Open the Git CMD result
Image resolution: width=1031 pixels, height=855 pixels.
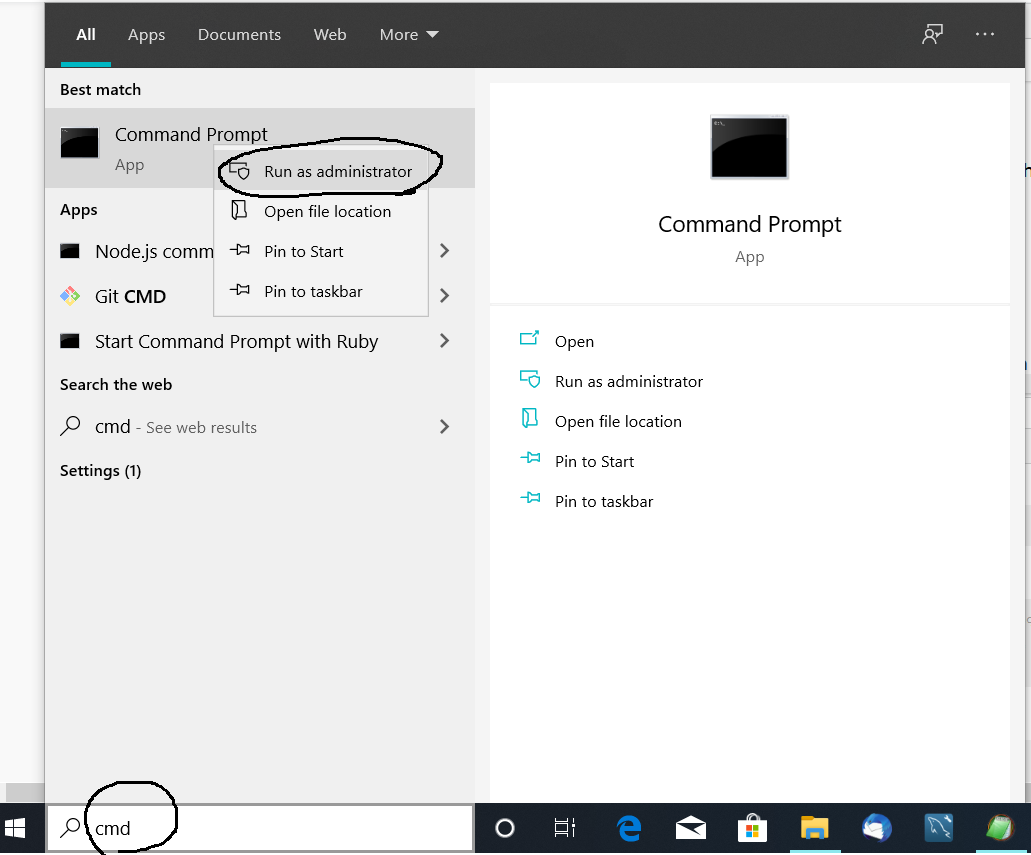pos(130,296)
